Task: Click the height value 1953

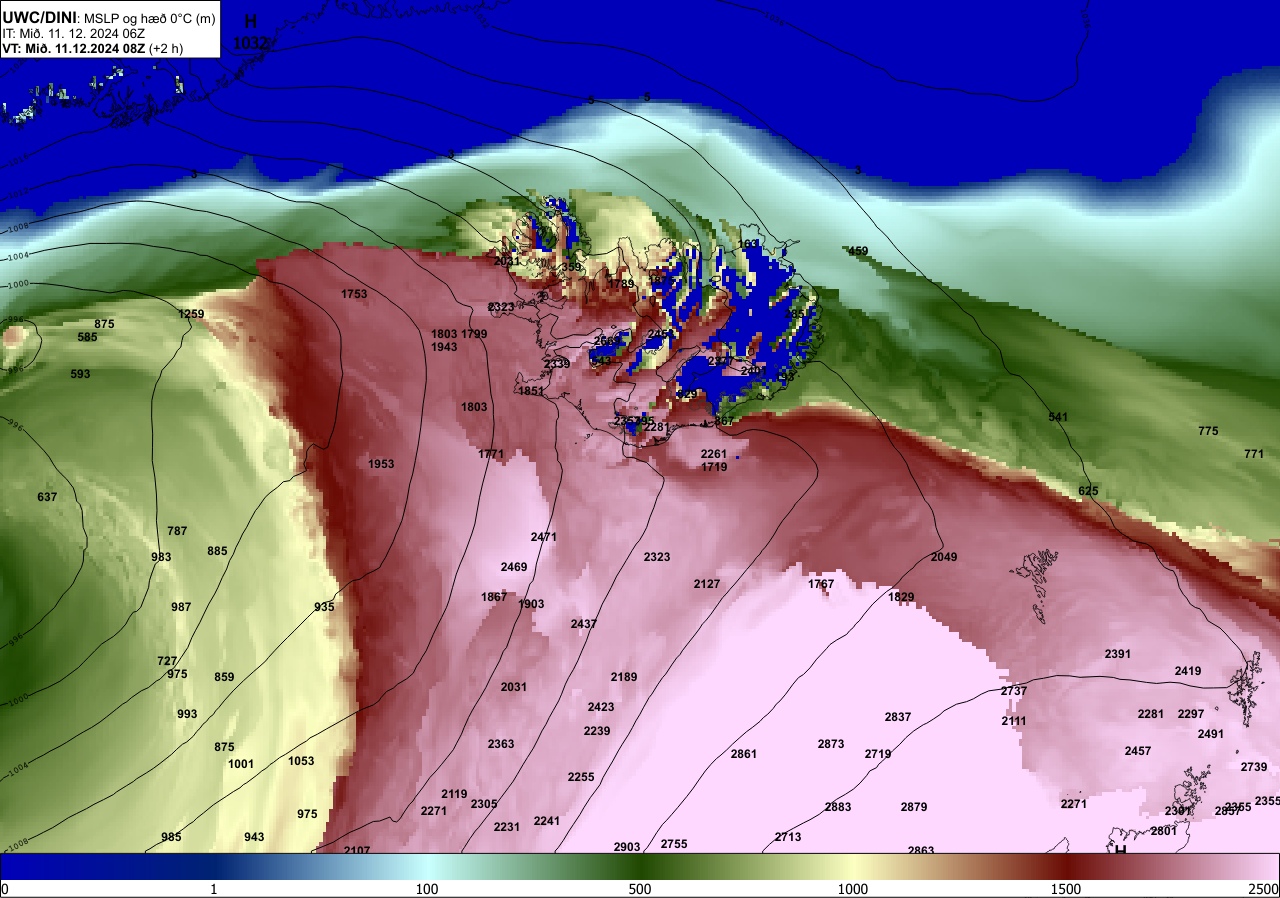Action: tap(381, 464)
